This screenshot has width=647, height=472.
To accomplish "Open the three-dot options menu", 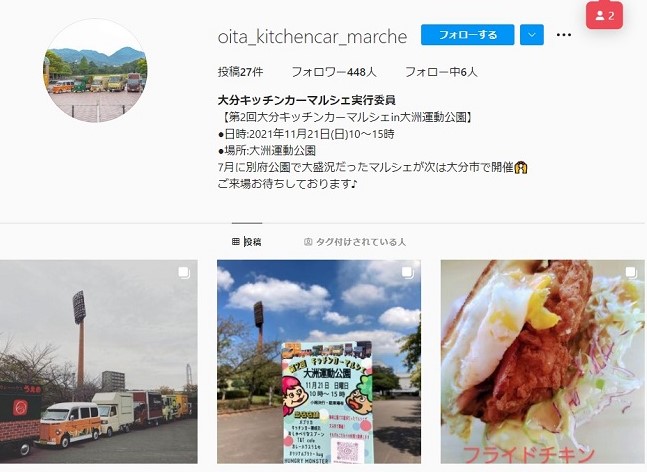I will click(564, 35).
